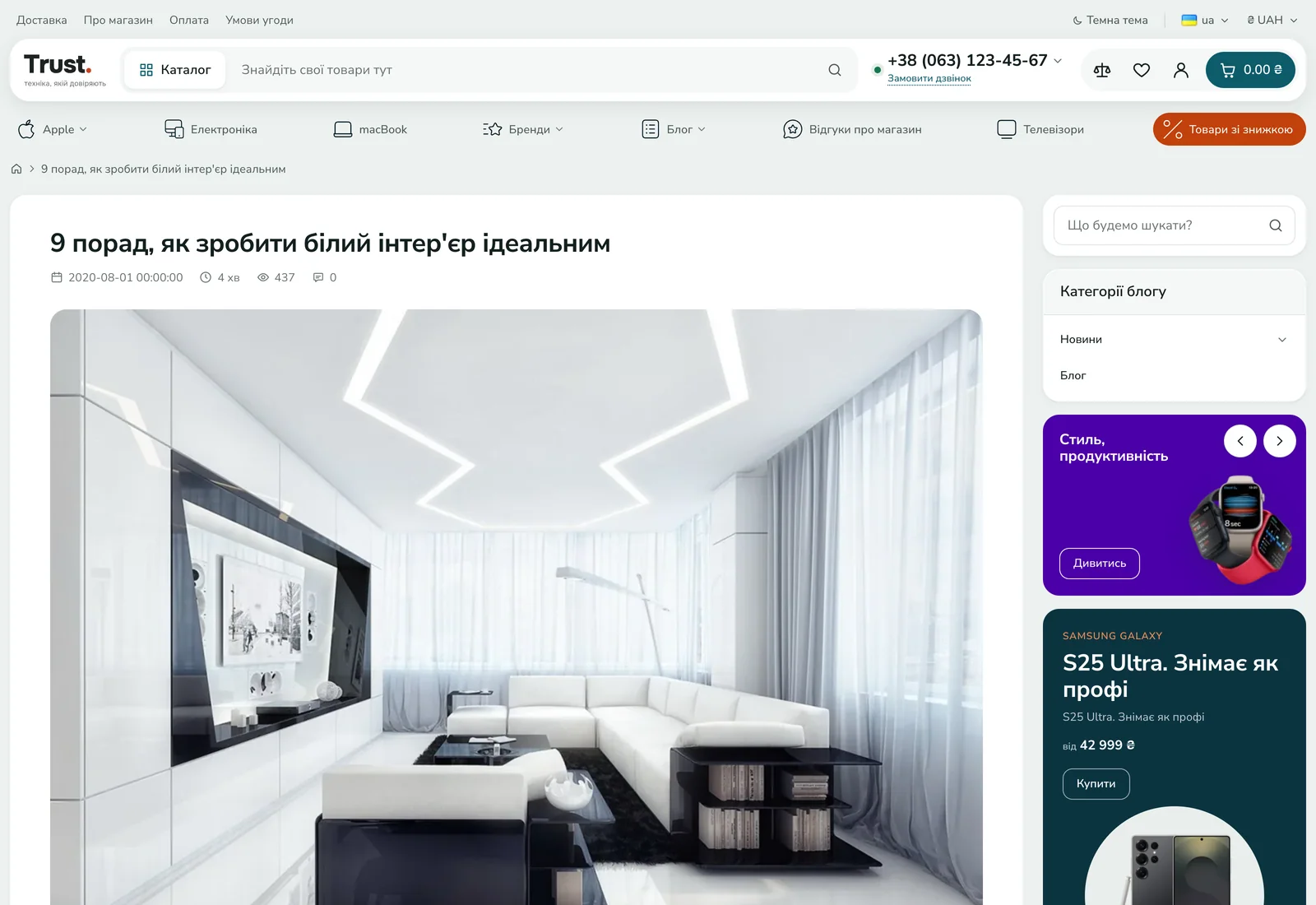Click the article's white interior image
Image resolution: width=1316 pixels, height=905 pixels.
[x=517, y=607]
